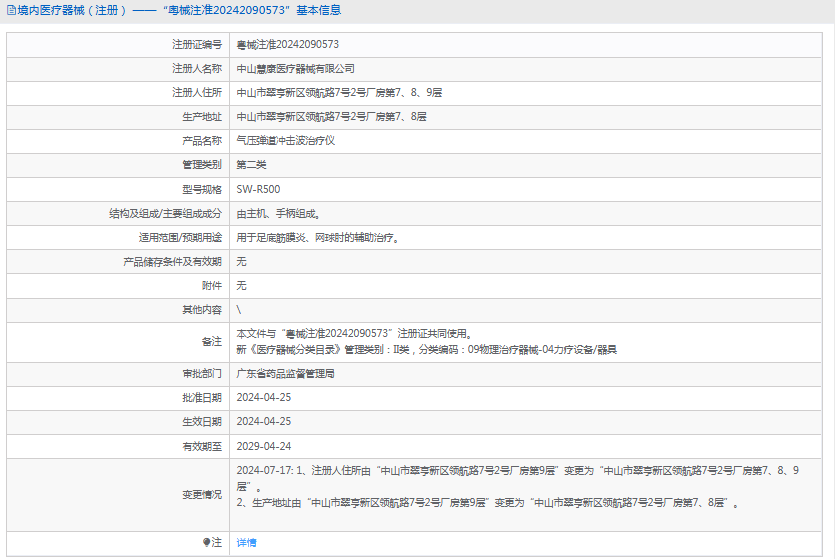Click production address ending 第7、8层
Viewport: 835px width, 559px height.
pyautogui.click(x=331, y=117)
